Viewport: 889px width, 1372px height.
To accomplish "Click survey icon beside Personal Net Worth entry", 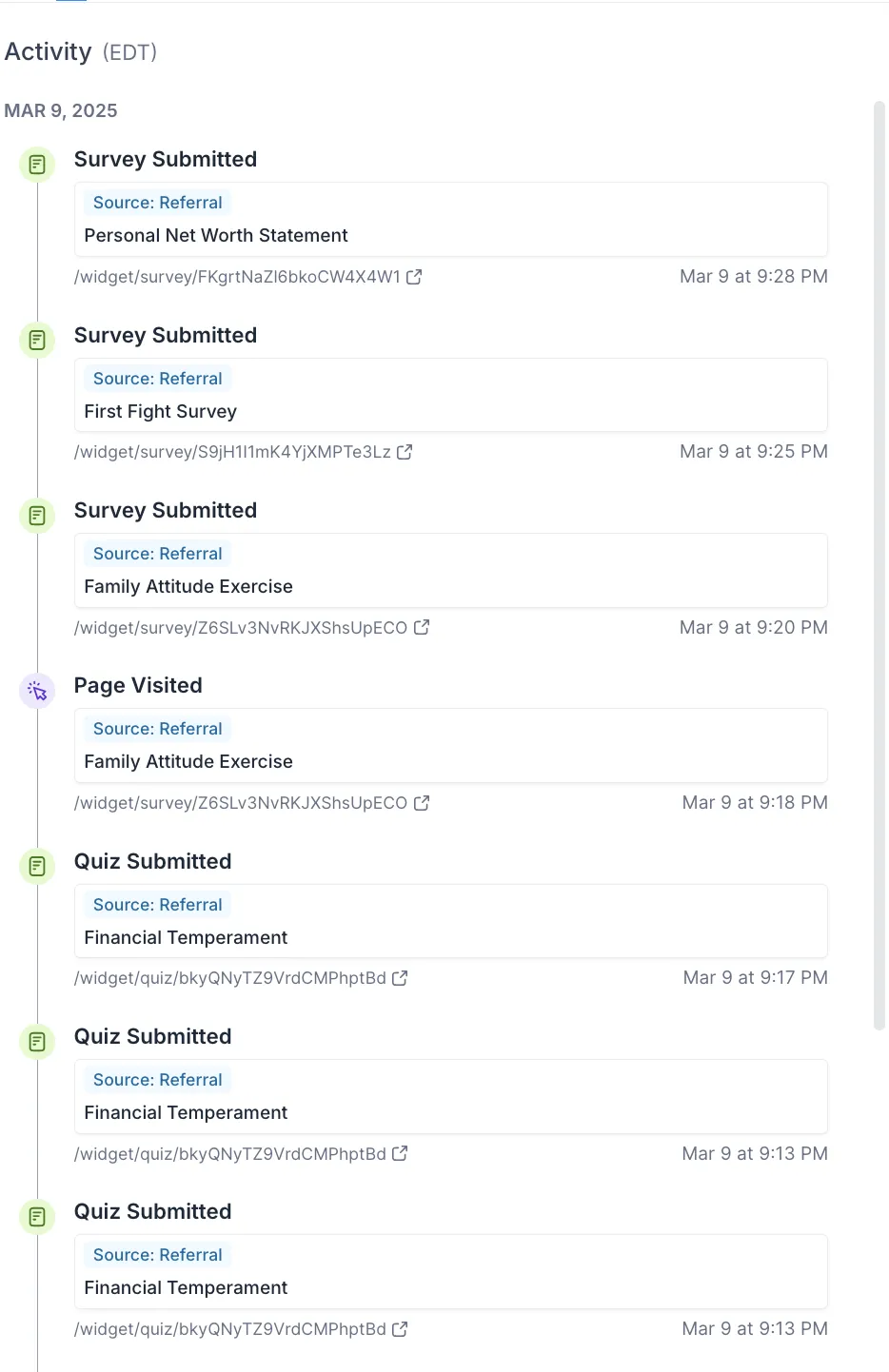I will pos(37,165).
